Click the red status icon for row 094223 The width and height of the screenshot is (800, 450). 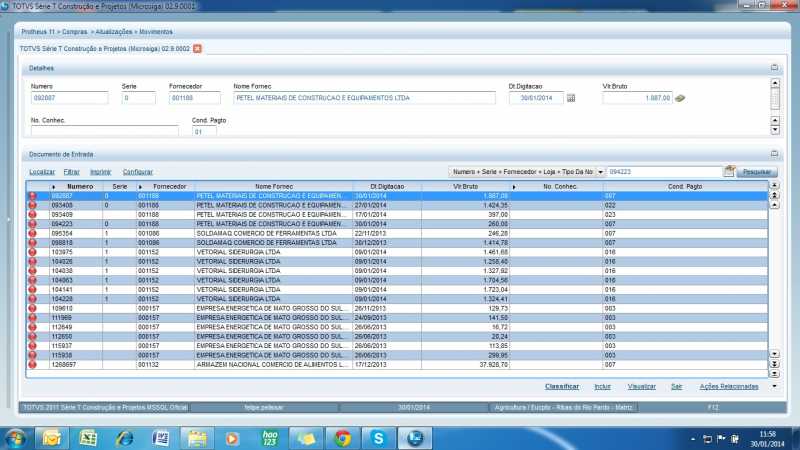coord(33,224)
